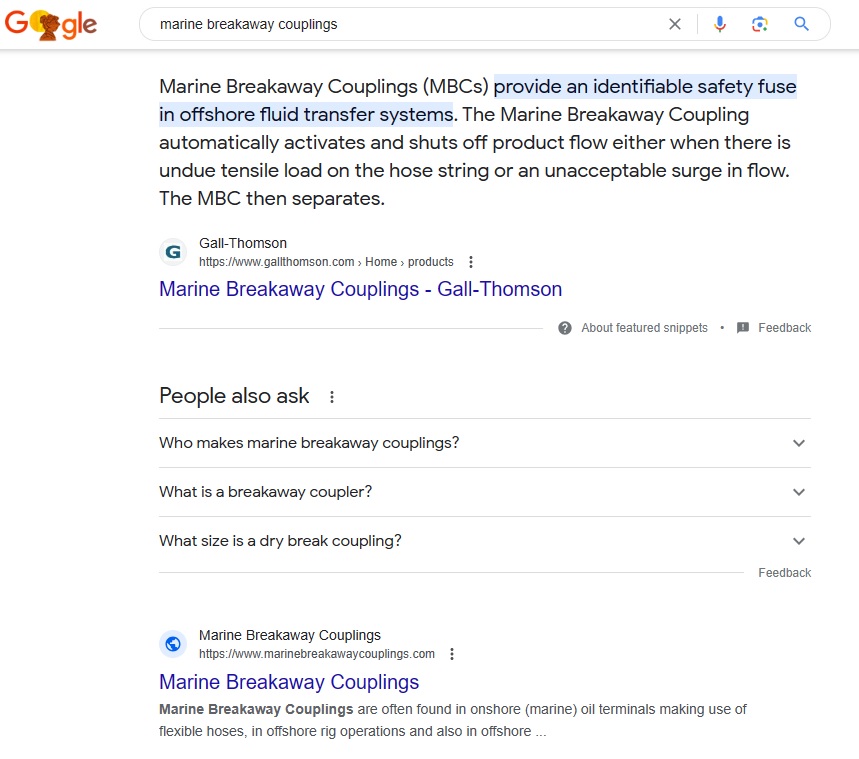859x759 pixels.
Task: Open the second Marine Breakaway Couplings result
Action: coord(289,682)
